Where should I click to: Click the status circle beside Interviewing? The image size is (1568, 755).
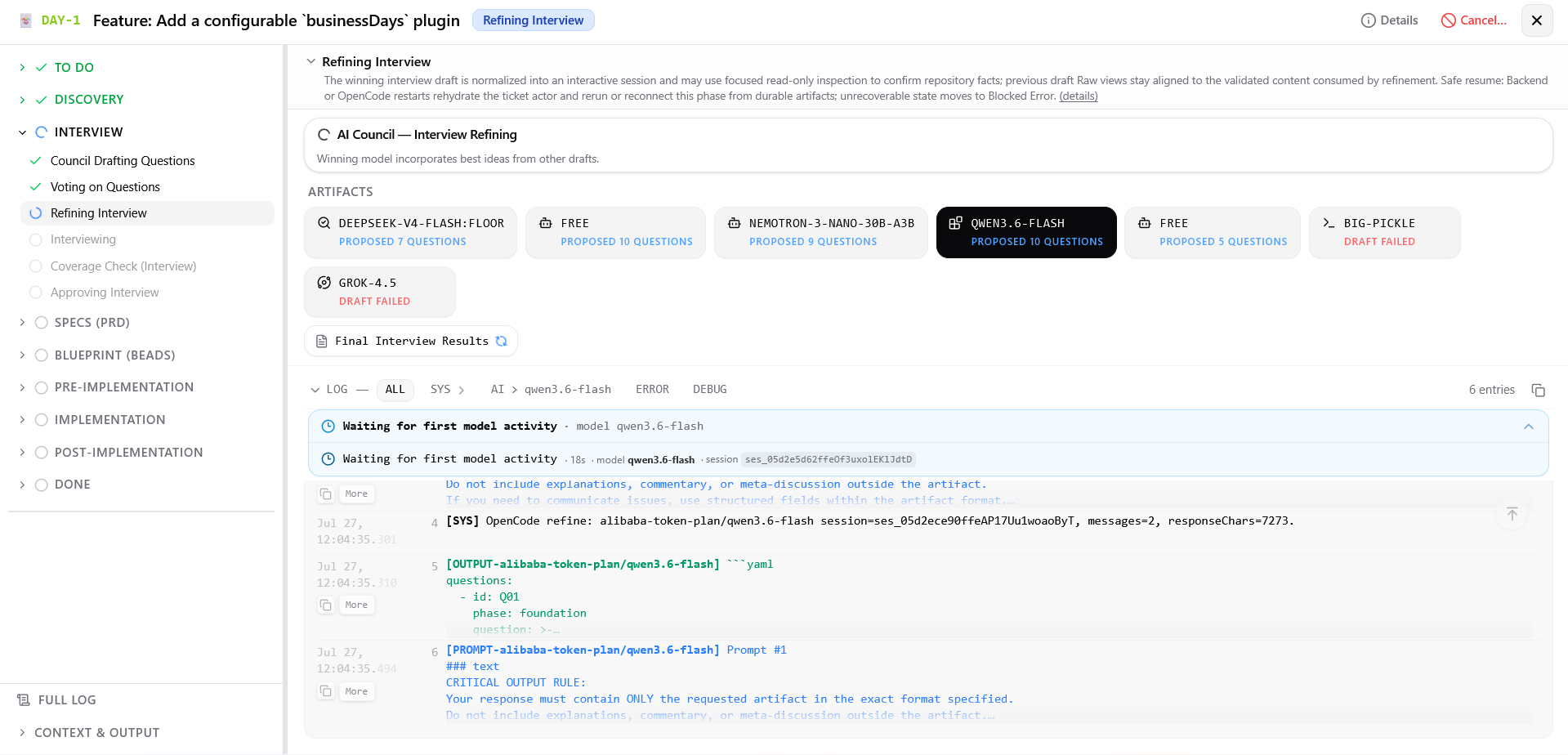tap(36, 240)
